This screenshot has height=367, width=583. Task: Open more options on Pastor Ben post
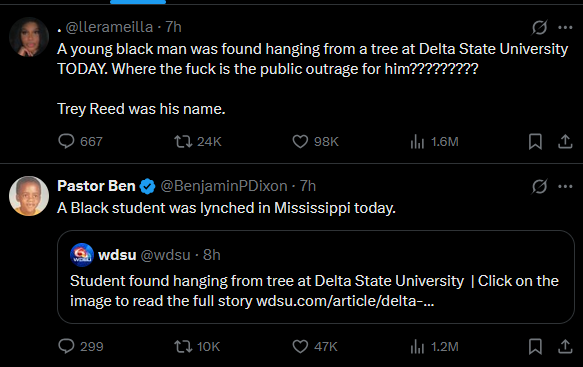coord(565,186)
